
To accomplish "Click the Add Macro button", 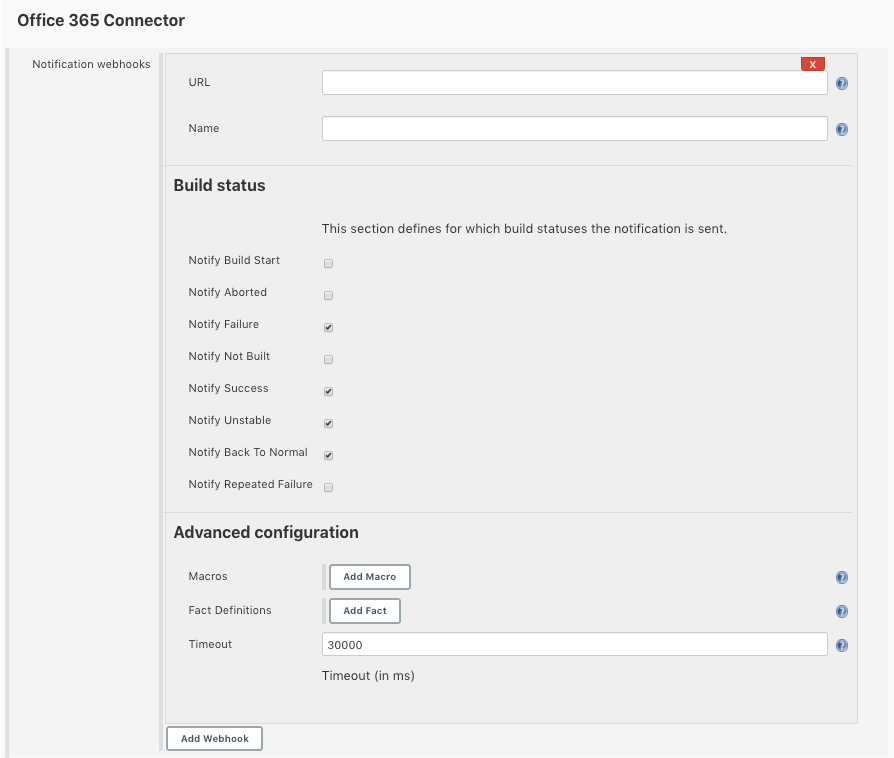I will [x=369, y=577].
